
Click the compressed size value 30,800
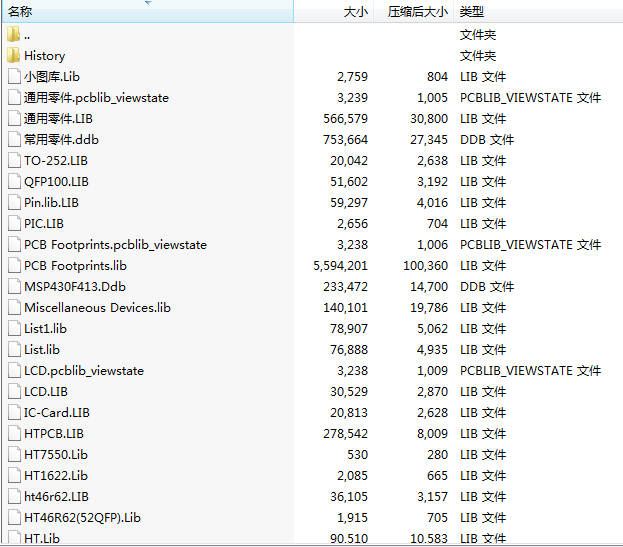pos(429,118)
